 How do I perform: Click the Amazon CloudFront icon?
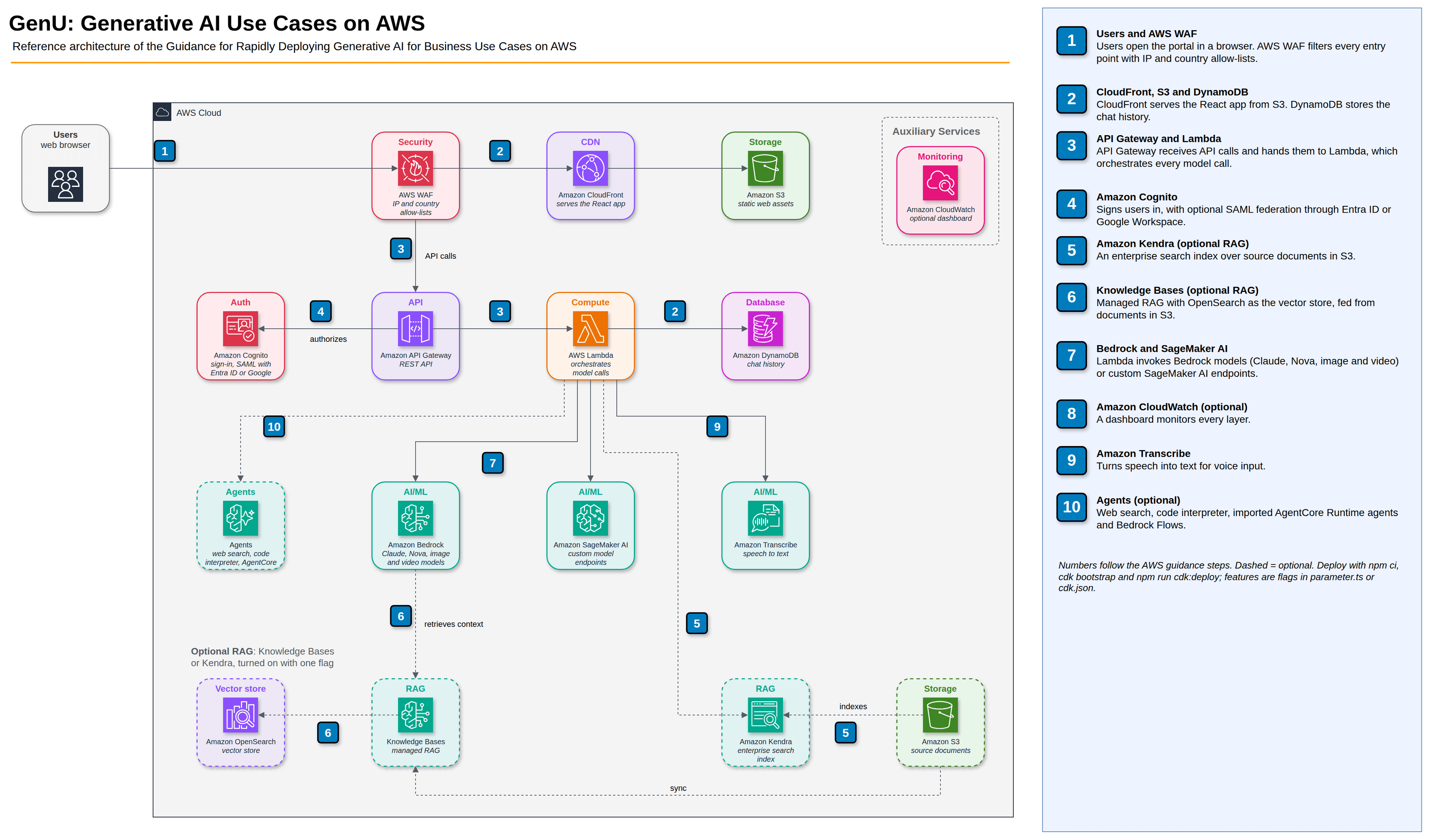click(x=590, y=168)
